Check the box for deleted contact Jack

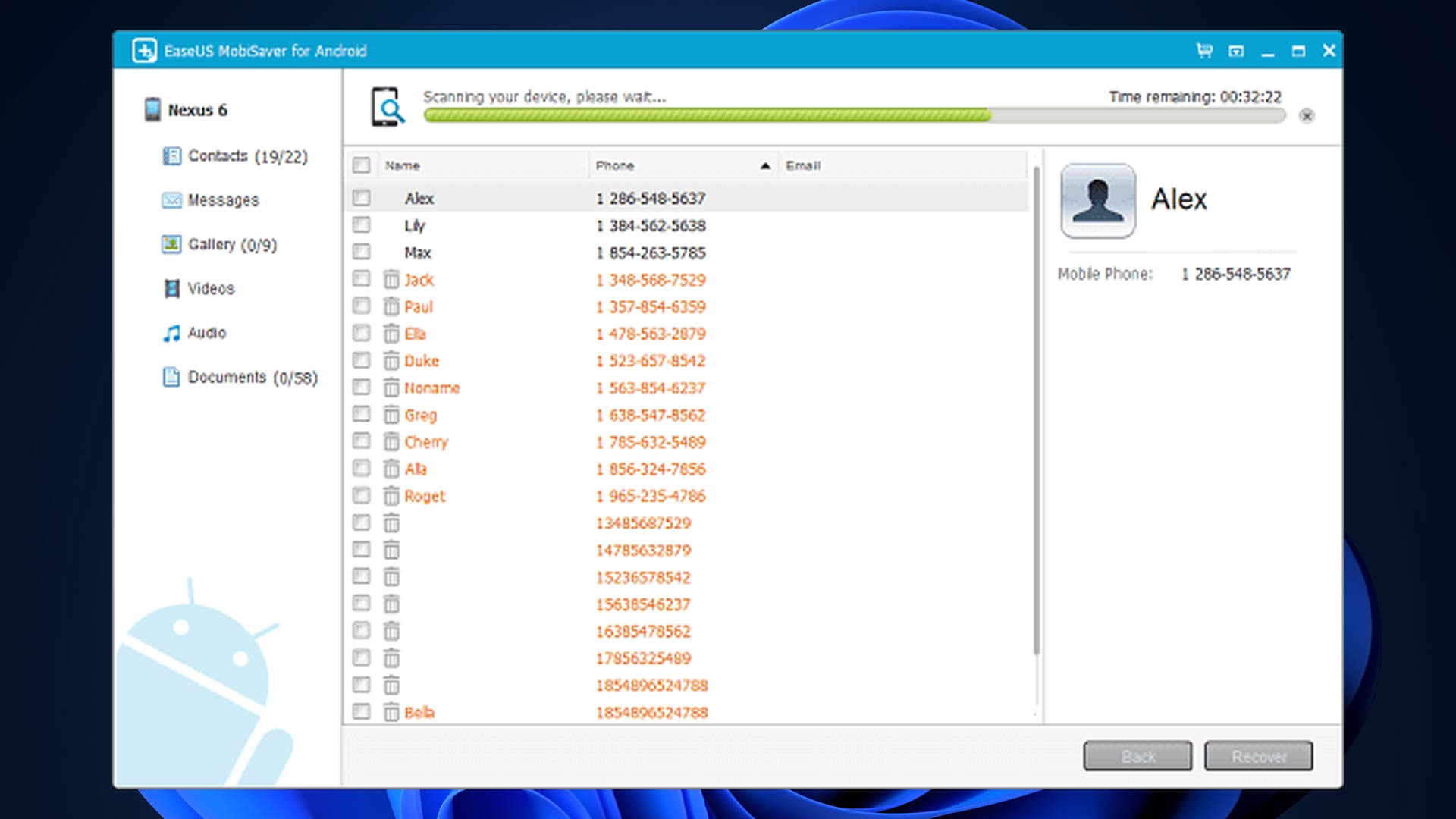click(362, 279)
